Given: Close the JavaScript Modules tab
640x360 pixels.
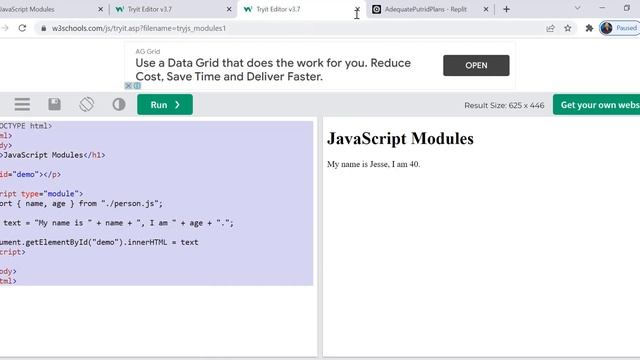Looking at the screenshot, I should point(100,9).
